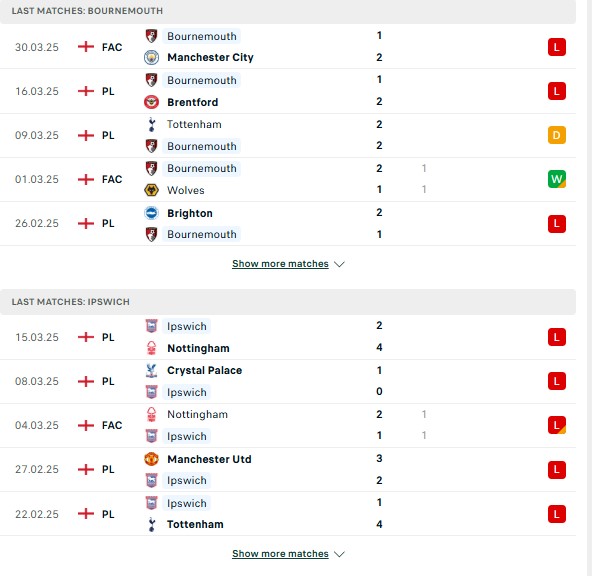This screenshot has height=576, width=592.
Task: Open the Manchester City team link
Action: 210,57
